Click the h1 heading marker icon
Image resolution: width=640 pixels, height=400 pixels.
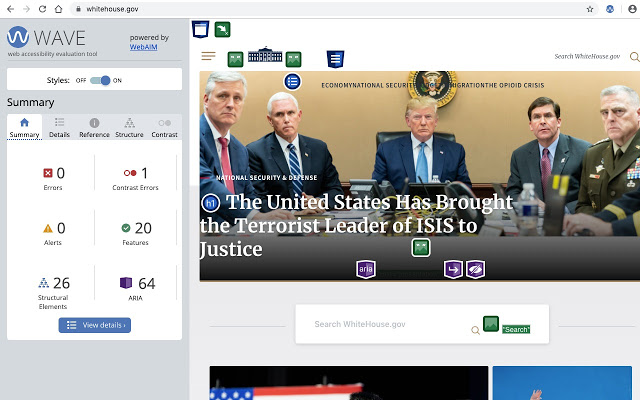[210, 203]
